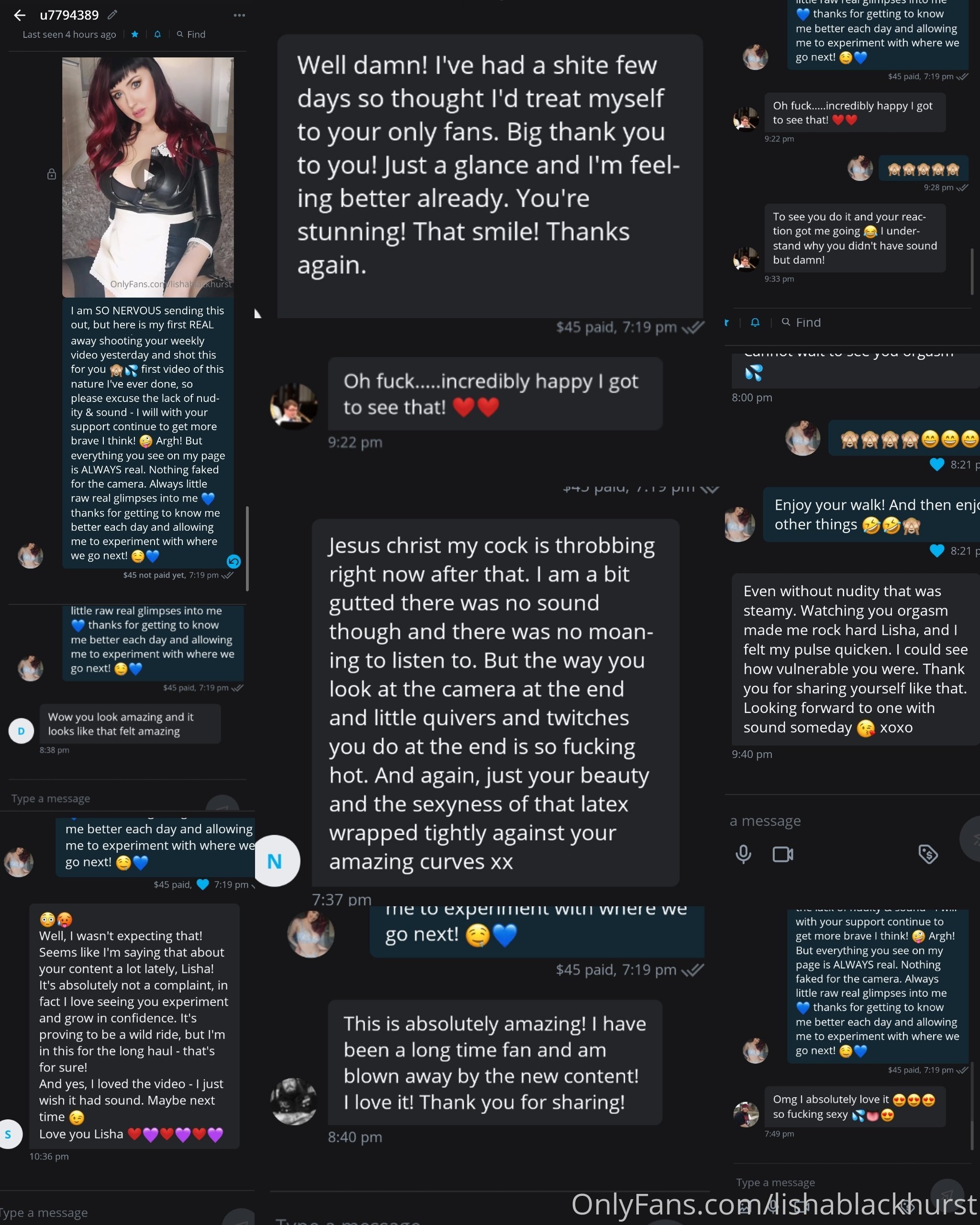This screenshot has width=980, height=1225.
Task: Click the price tag icon
Action: click(x=928, y=854)
